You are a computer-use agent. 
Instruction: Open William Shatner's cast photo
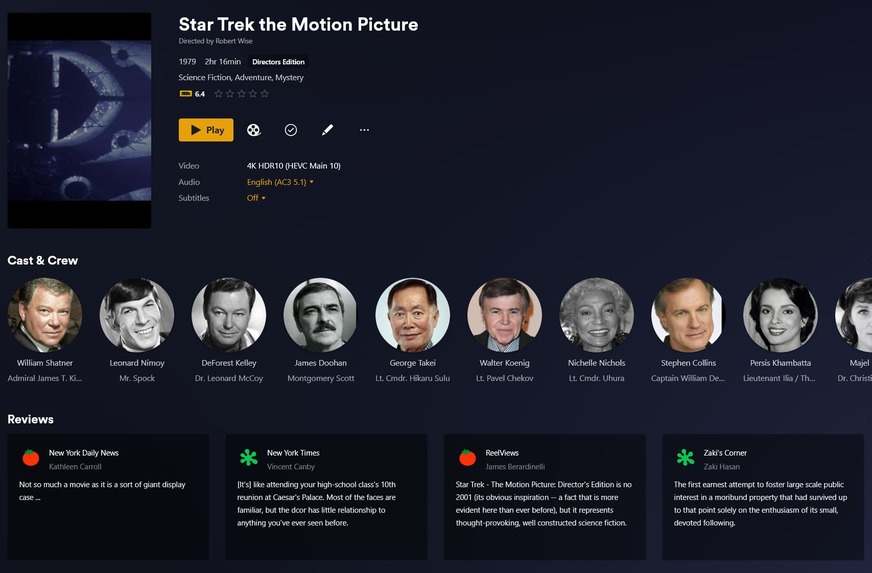45,315
